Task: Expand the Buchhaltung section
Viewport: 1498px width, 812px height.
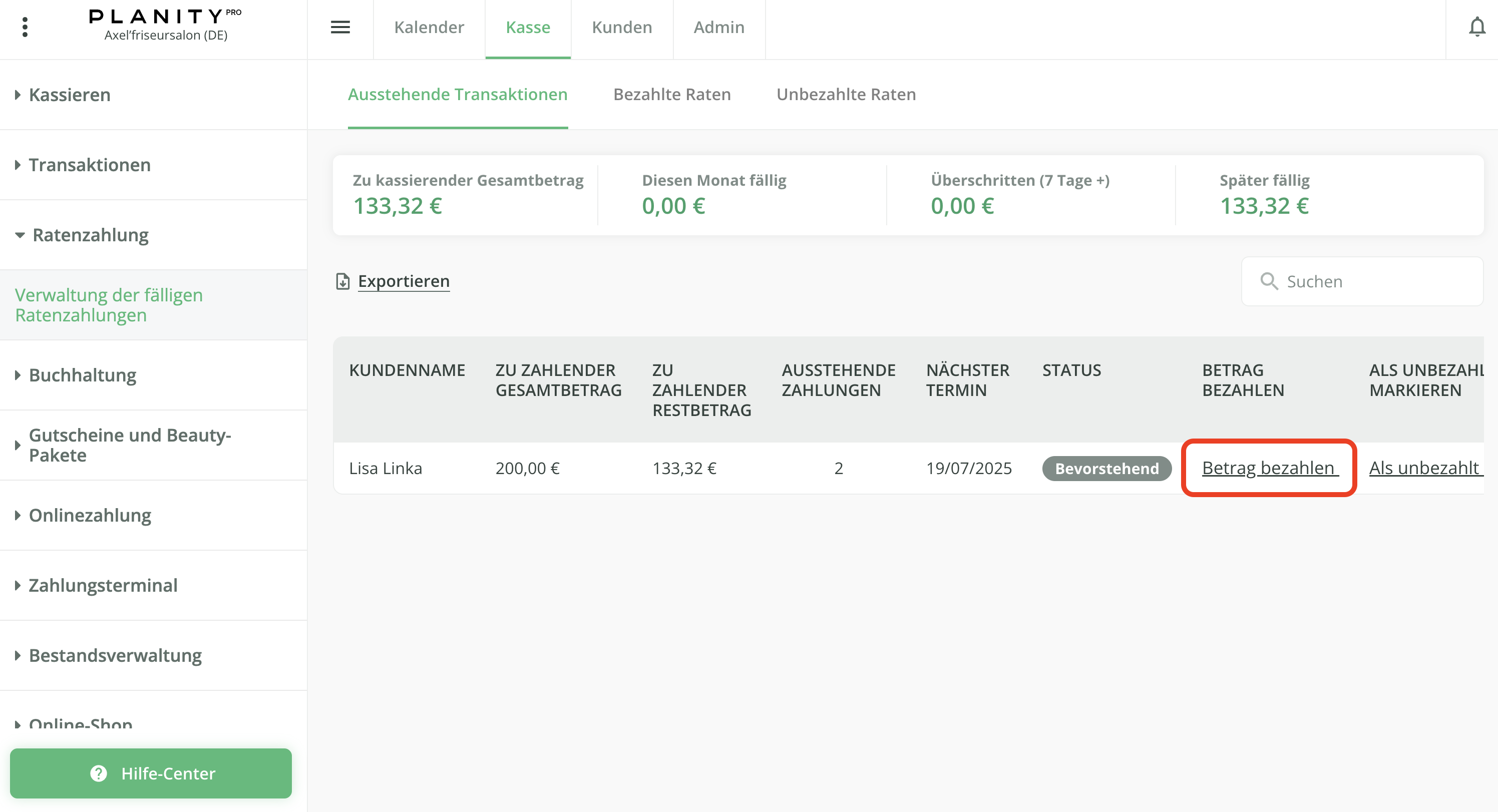Action: click(82, 375)
